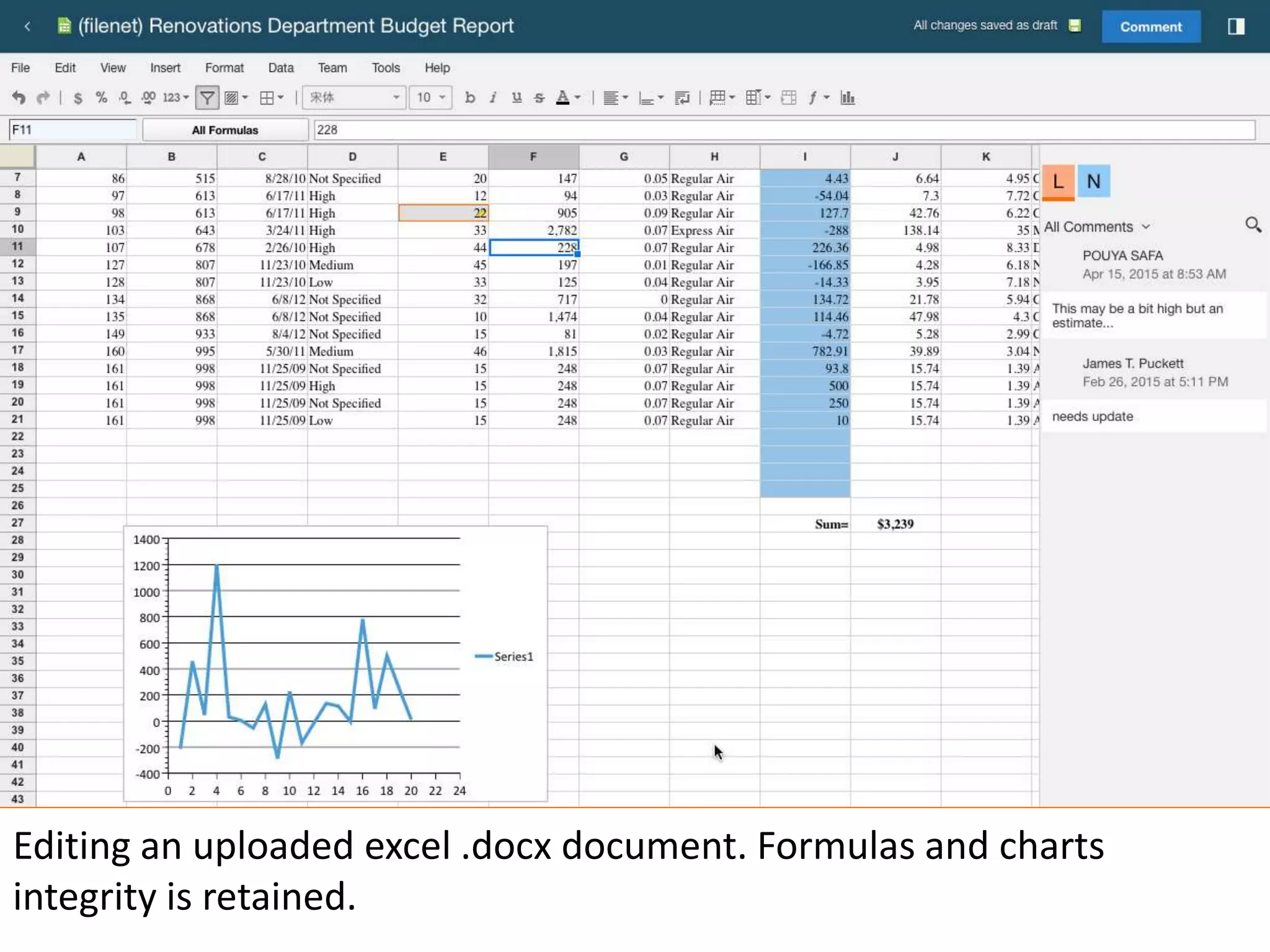Open the cell fill pattern dropdown
The height and width of the screenshot is (952, 1270).
coord(236,97)
